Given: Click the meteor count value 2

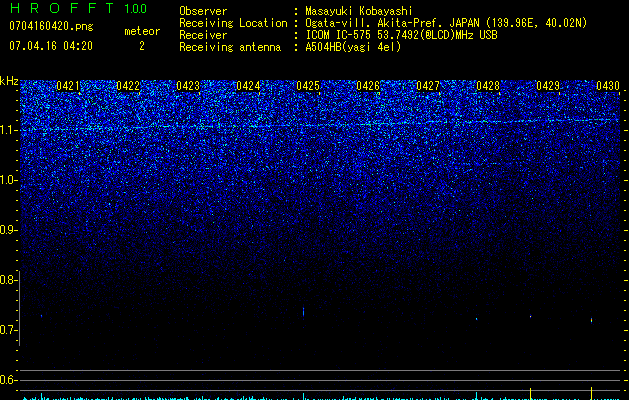Looking at the screenshot, I should coord(142,46).
